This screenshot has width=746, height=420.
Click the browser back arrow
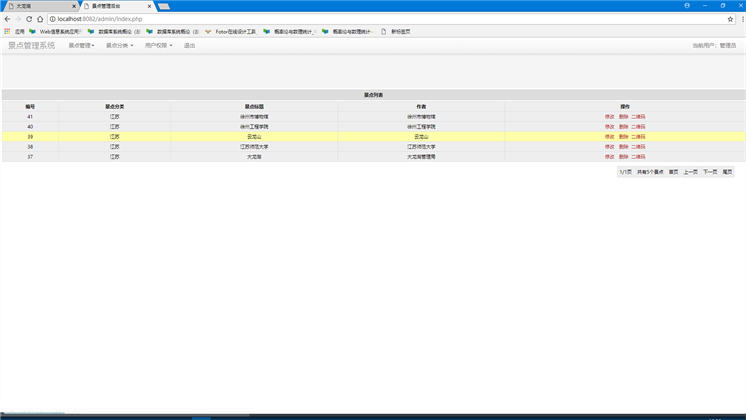pos(7,19)
